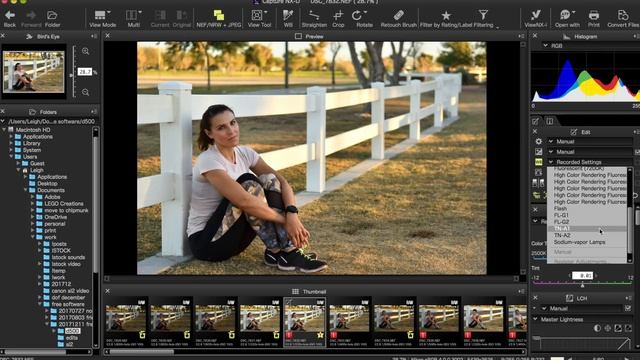Click the LCH contrast half-circle icon
640x360 pixels.
point(597,328)
